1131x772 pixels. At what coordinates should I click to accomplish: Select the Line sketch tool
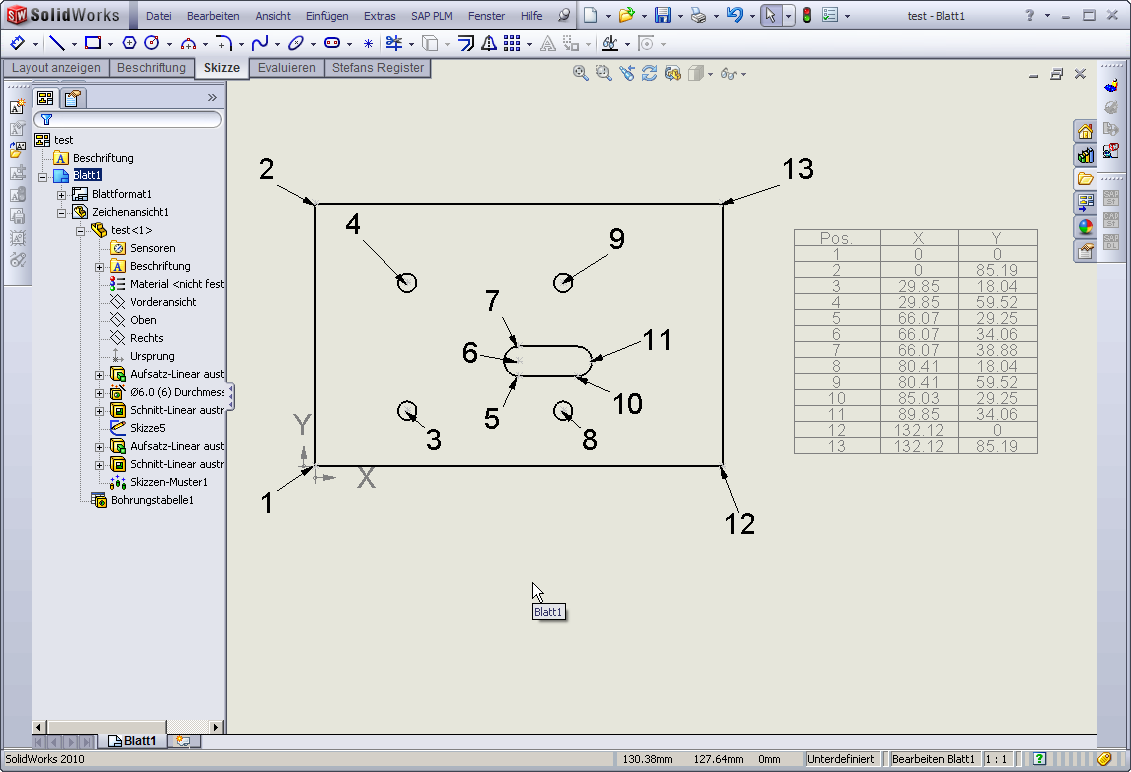tap(56, 43)
